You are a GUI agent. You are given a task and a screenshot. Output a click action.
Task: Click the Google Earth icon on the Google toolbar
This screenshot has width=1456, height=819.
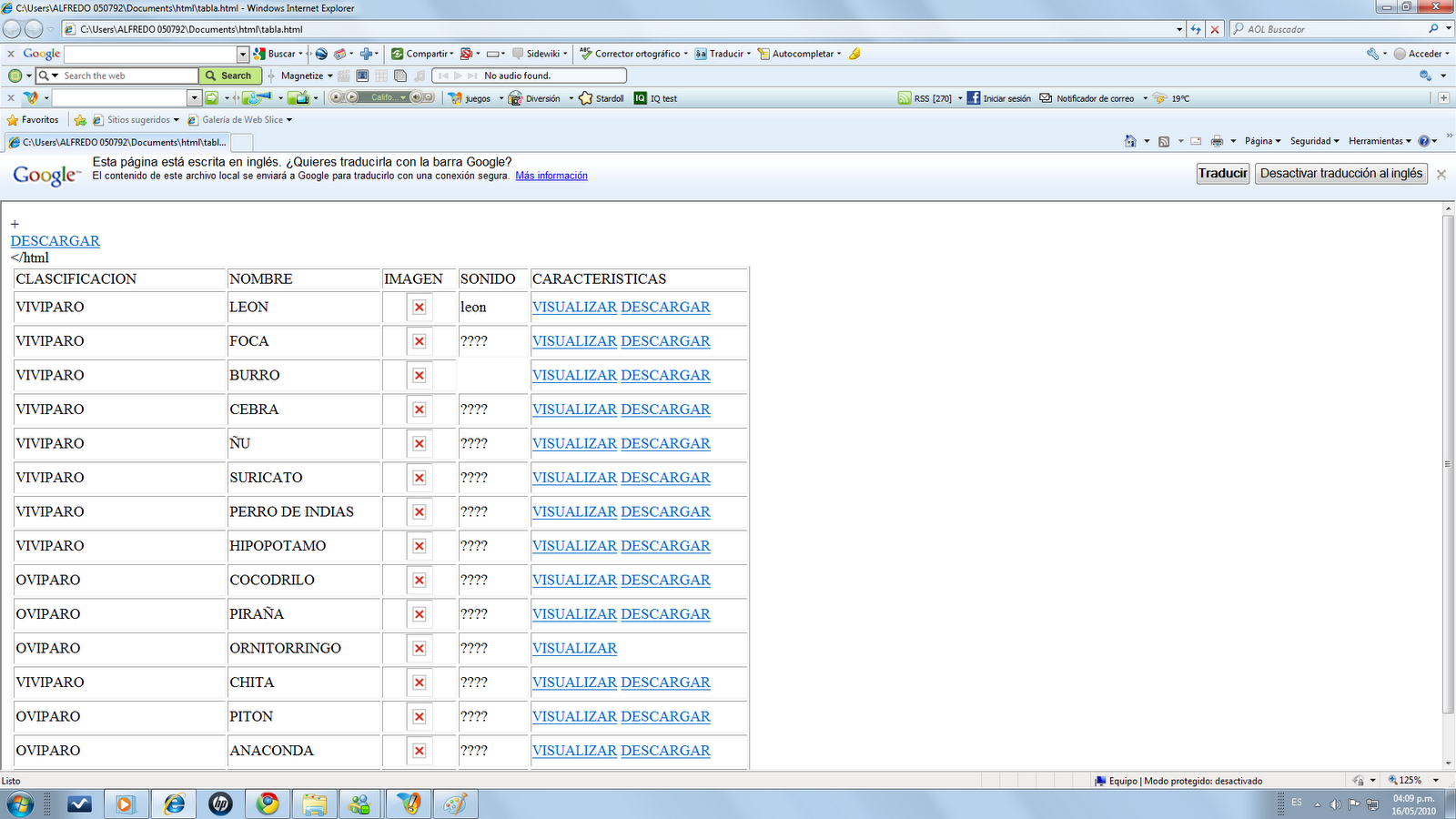(x=320, y=54)
